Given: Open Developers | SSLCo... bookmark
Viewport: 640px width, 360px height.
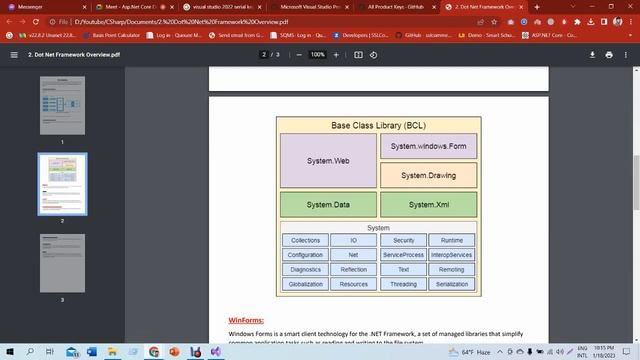Looking at the screenshot, I should tap(361, 36).
